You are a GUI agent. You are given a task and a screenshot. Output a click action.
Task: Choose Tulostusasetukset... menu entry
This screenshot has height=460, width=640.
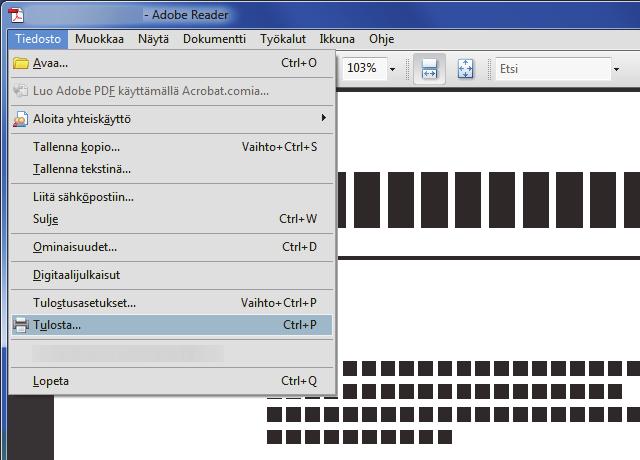click(172, 303)
